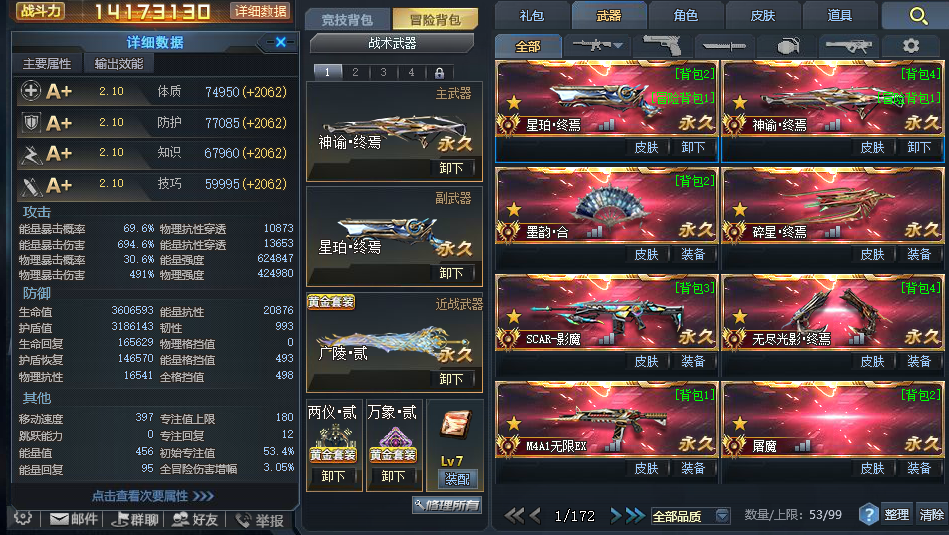Expand 点击查看次要属性 secondary attributes

[x=153, y=496]
